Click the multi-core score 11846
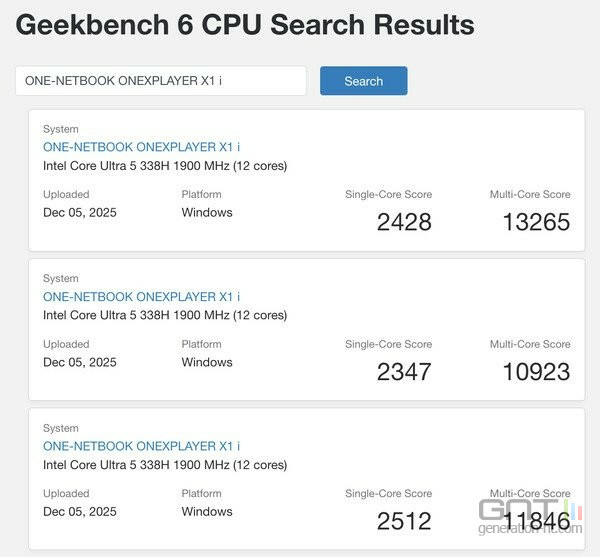This screenshot has width=600, height=557. tap(536, 521)
